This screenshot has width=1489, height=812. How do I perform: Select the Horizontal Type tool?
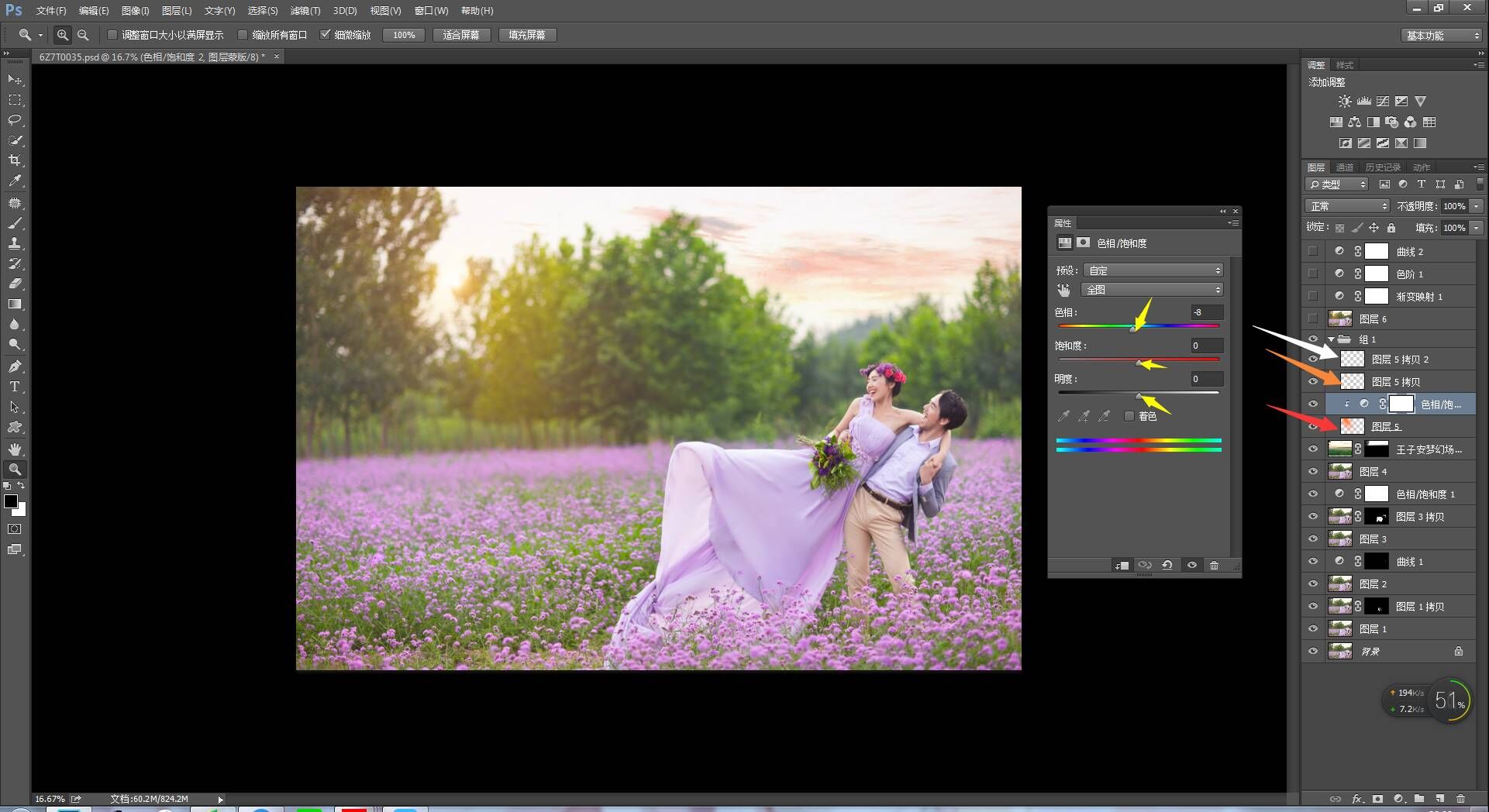click(15, 387)
